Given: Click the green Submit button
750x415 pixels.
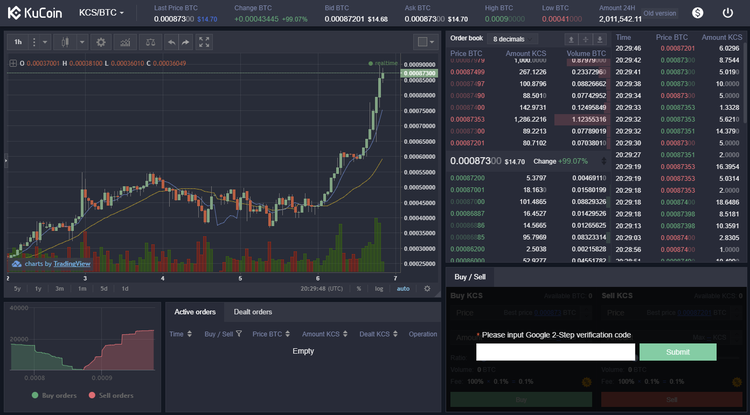Looking at the screenshot, I should [x=678, y=352].
